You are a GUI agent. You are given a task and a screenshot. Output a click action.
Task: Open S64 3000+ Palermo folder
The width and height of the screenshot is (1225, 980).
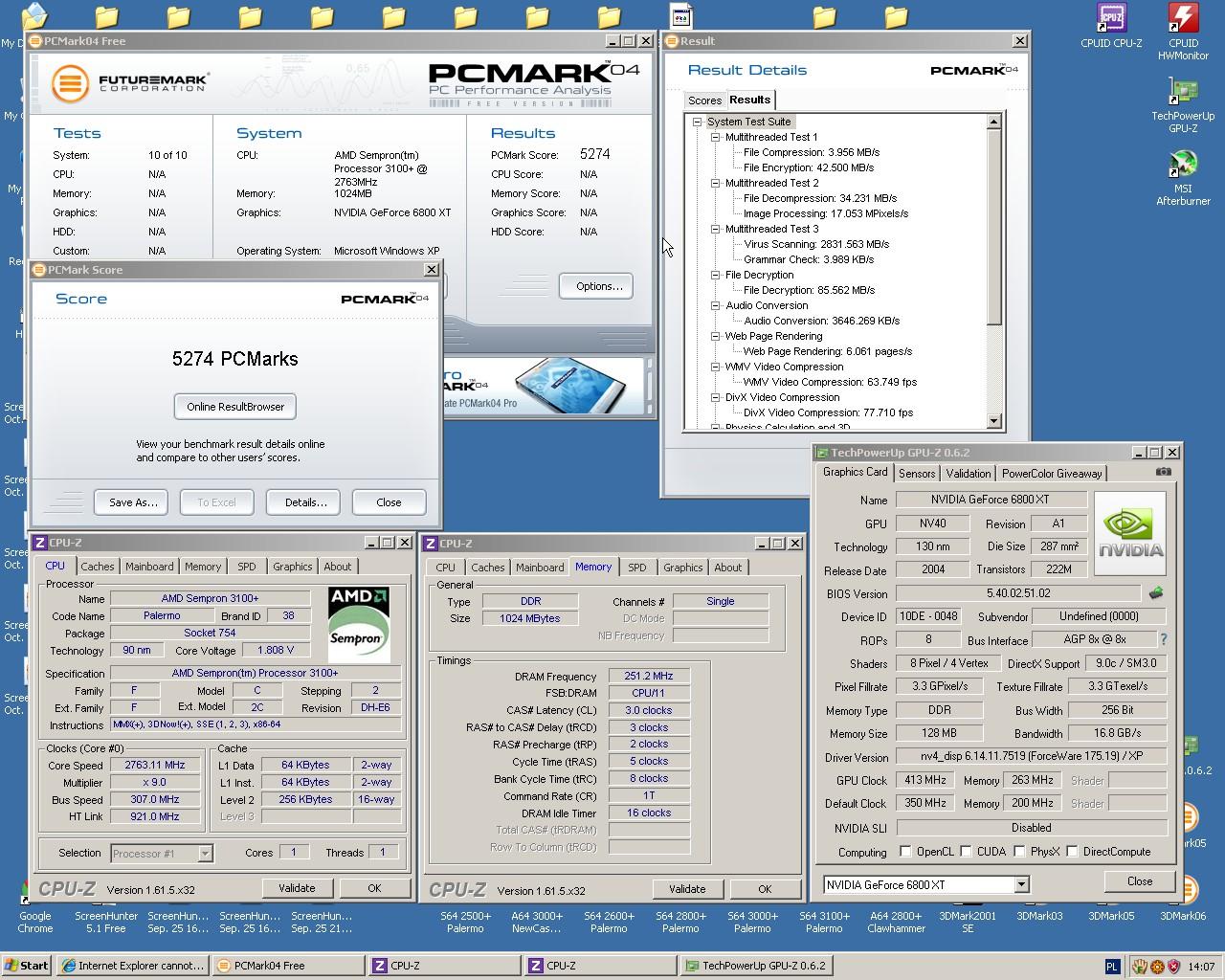pyautogui.click(x=752, y=922)
